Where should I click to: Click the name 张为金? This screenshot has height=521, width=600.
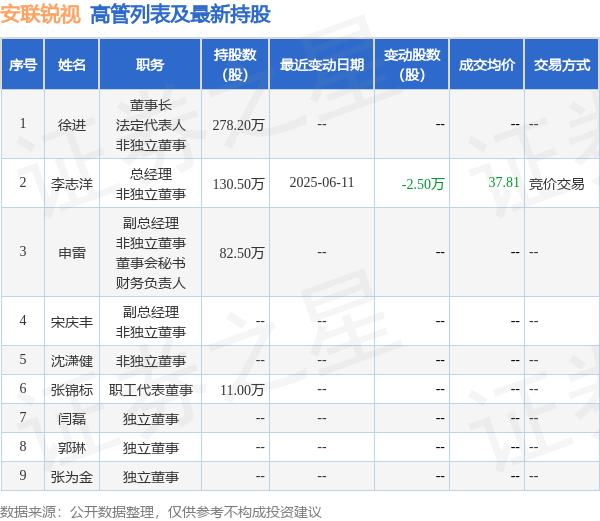(72, 477)
